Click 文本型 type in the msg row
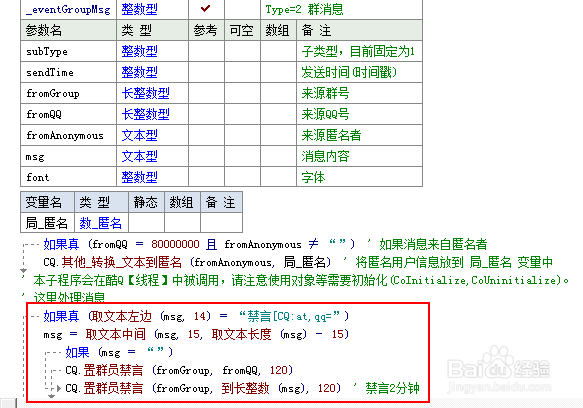The width and height of the screenshot is (583, 408). [139, 156]
